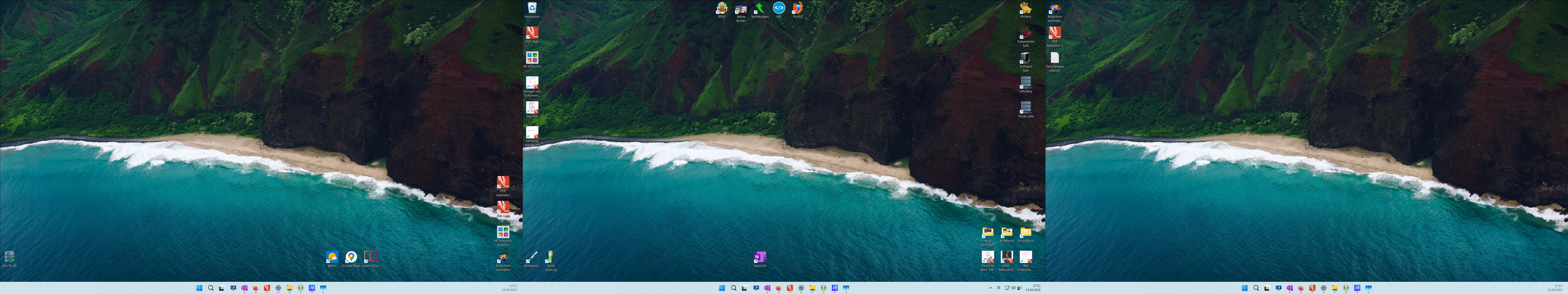Open the Zwischenspeicher.txt file
Screen dimensions: 1568x294
coord(1054,61)
